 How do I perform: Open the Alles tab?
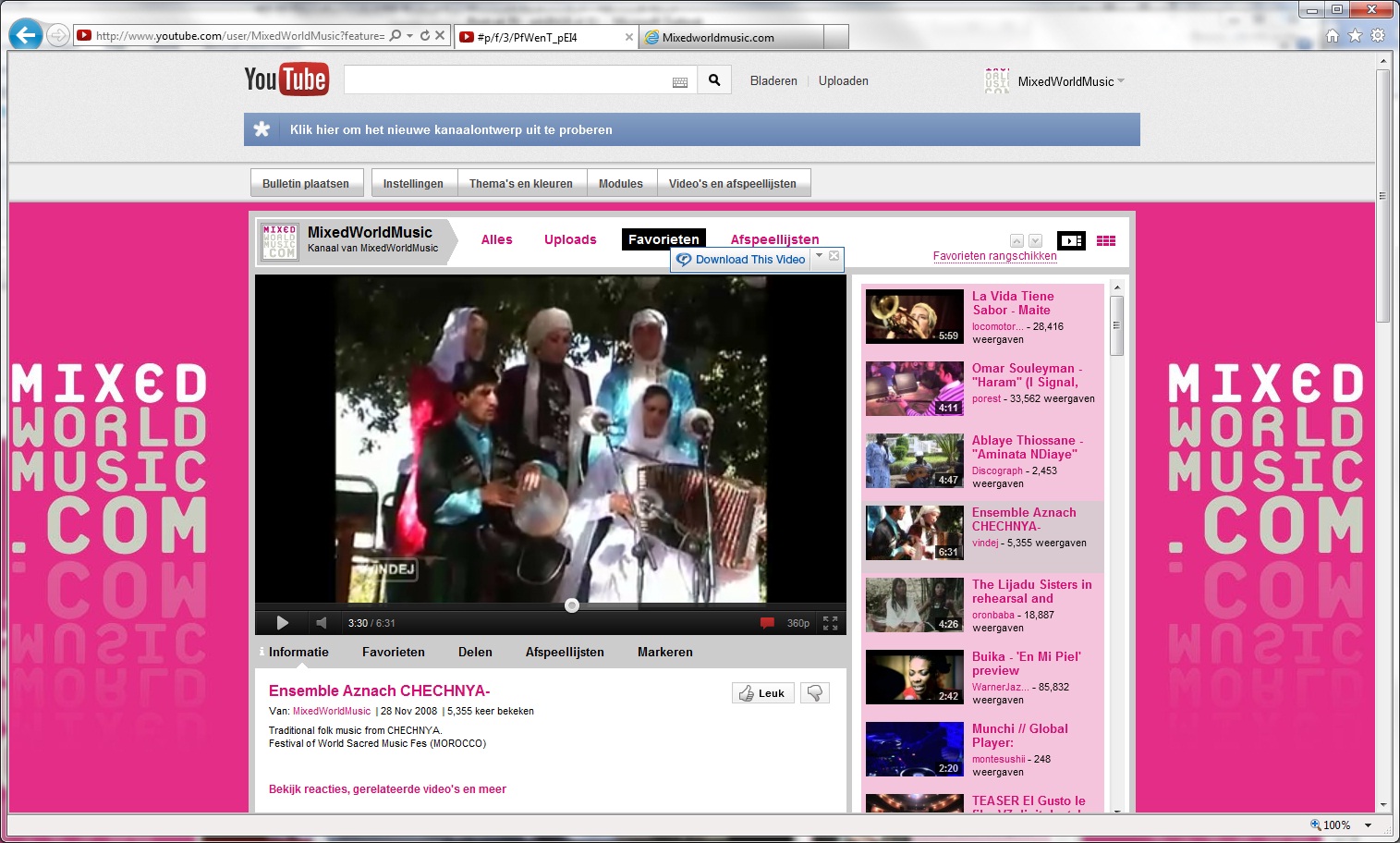[496, 239]
